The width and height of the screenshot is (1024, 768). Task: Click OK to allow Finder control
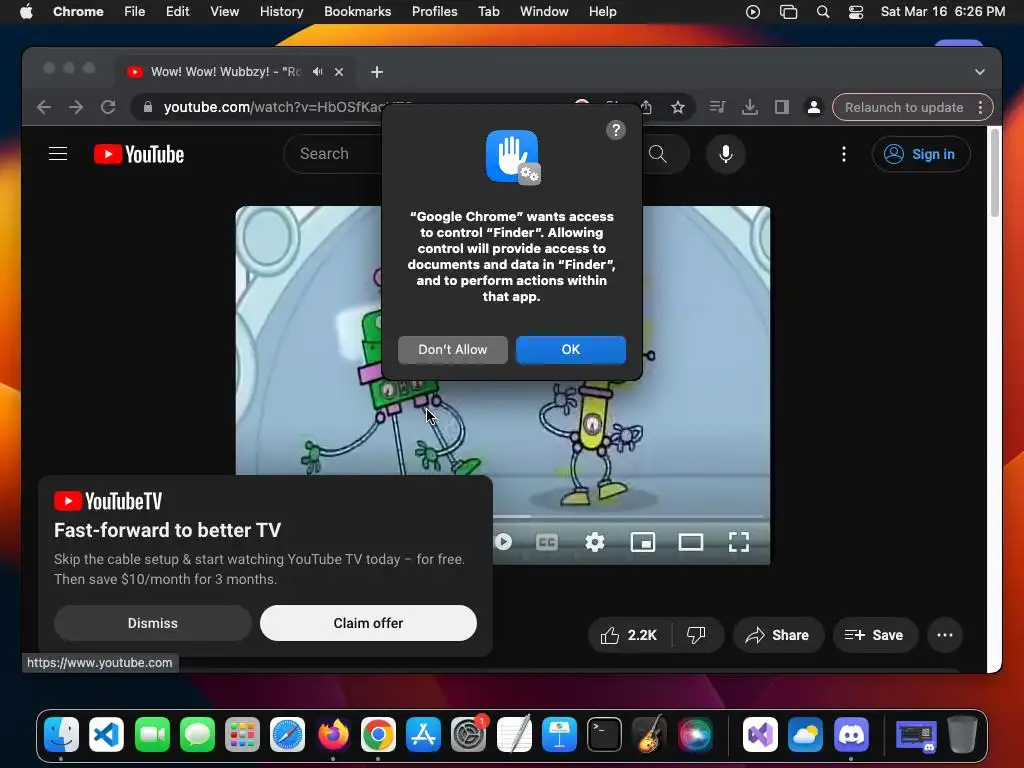coord(571,349)
